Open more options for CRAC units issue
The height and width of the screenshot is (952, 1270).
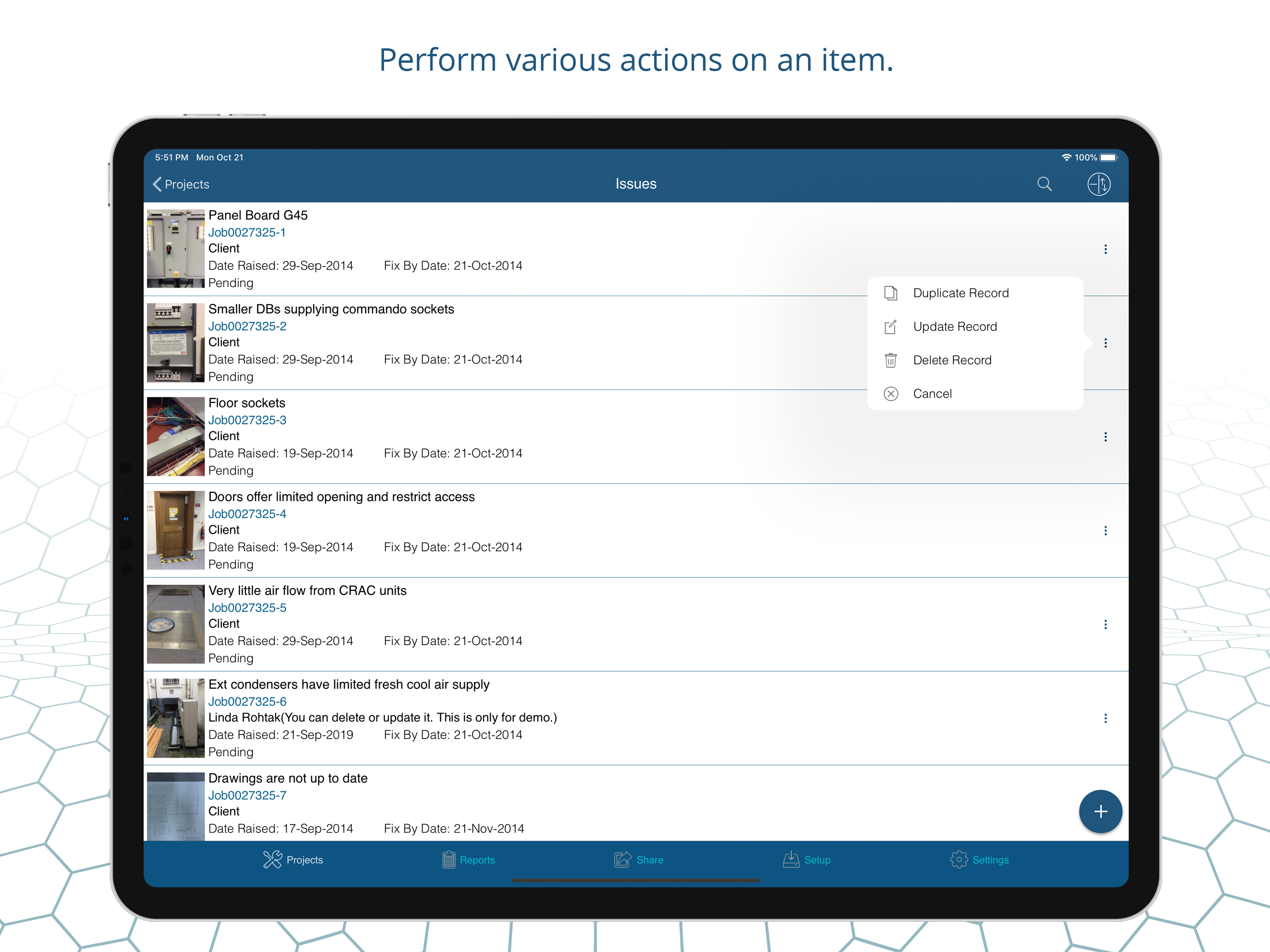[1105, 624]
